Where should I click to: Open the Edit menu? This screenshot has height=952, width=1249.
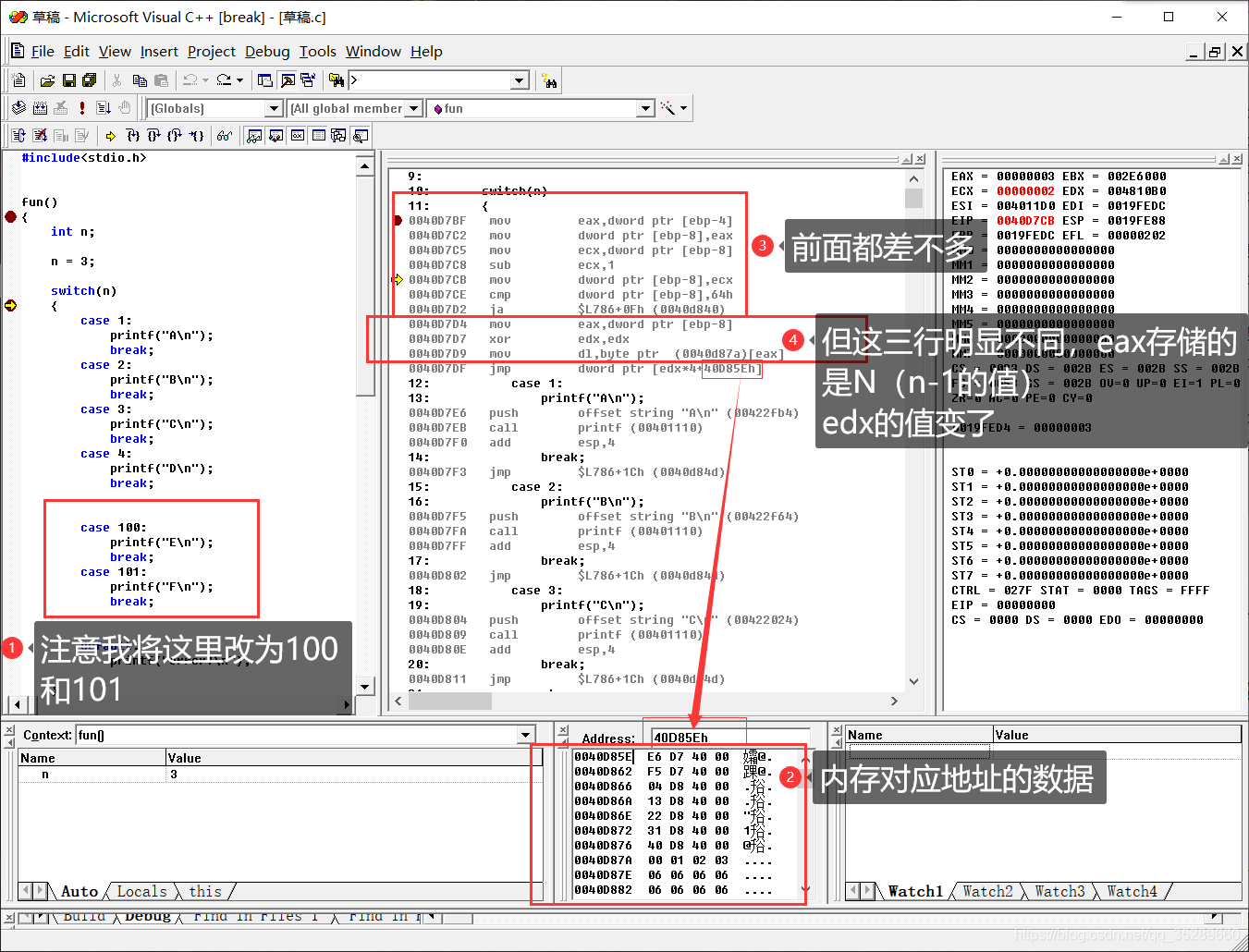[77, 52]
